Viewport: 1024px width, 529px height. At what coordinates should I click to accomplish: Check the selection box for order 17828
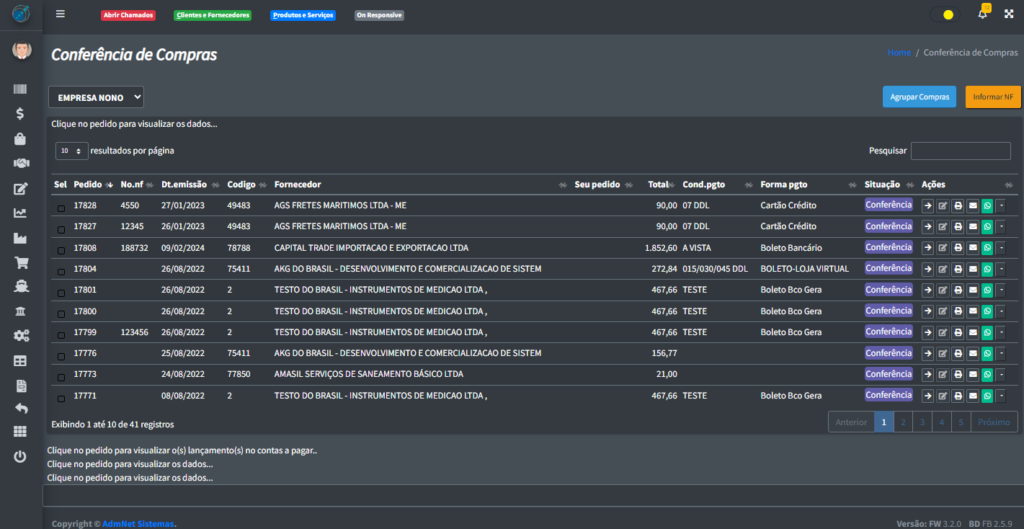coord(61,206)
